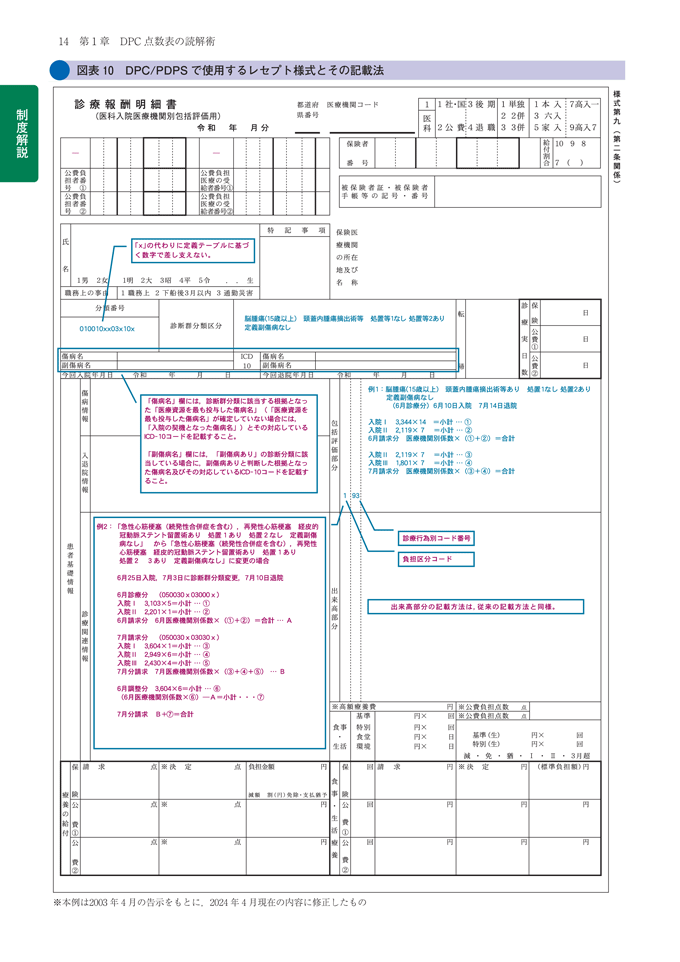
Task: Click the 負担区分コード callout label
Action: tap(427, 560)
